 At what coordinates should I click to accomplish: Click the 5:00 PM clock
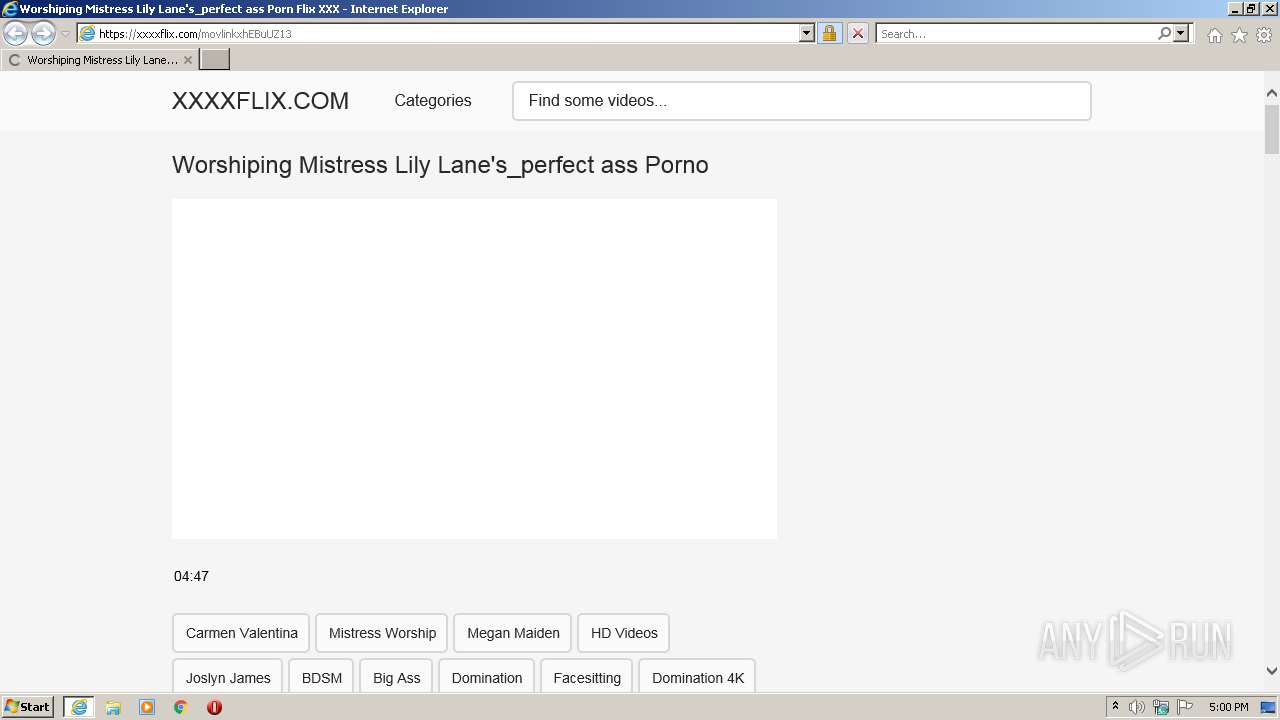(1228, 707)
